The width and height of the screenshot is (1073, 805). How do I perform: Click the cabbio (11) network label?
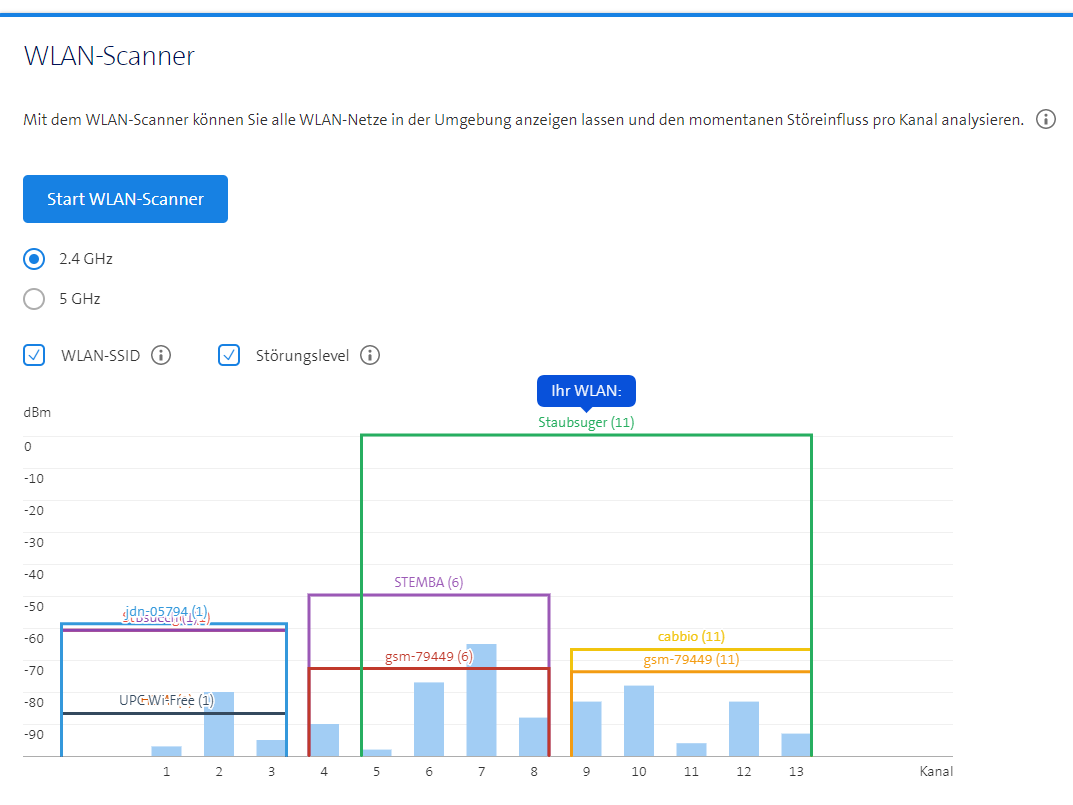point(691,636)
